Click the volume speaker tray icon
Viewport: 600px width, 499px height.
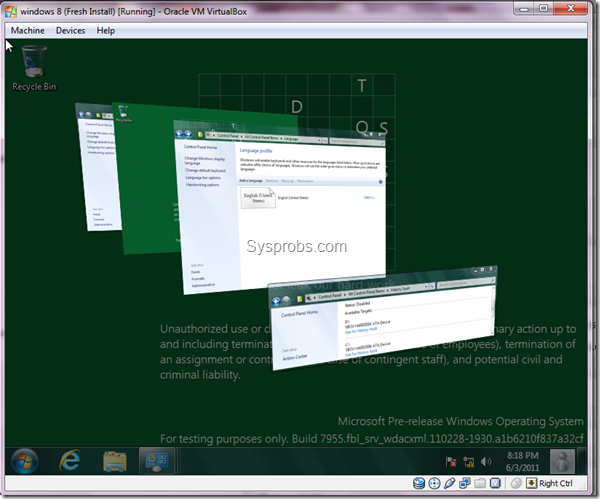click(488, 461)
